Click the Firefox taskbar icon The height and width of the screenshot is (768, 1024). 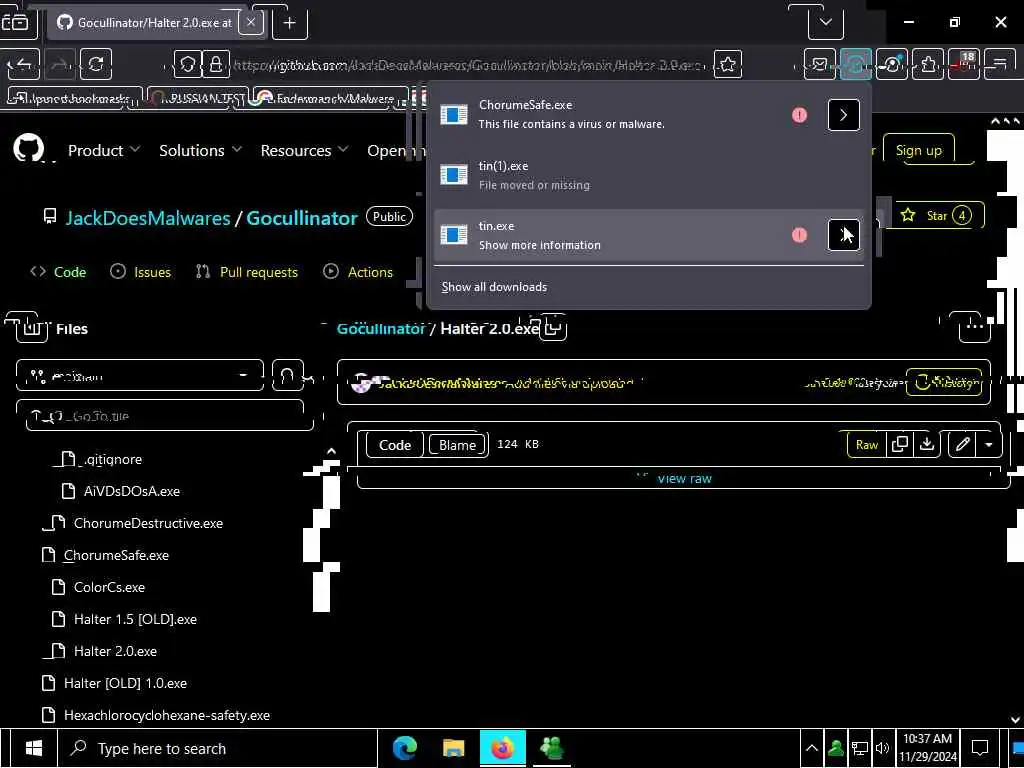(x=502, y=748)
